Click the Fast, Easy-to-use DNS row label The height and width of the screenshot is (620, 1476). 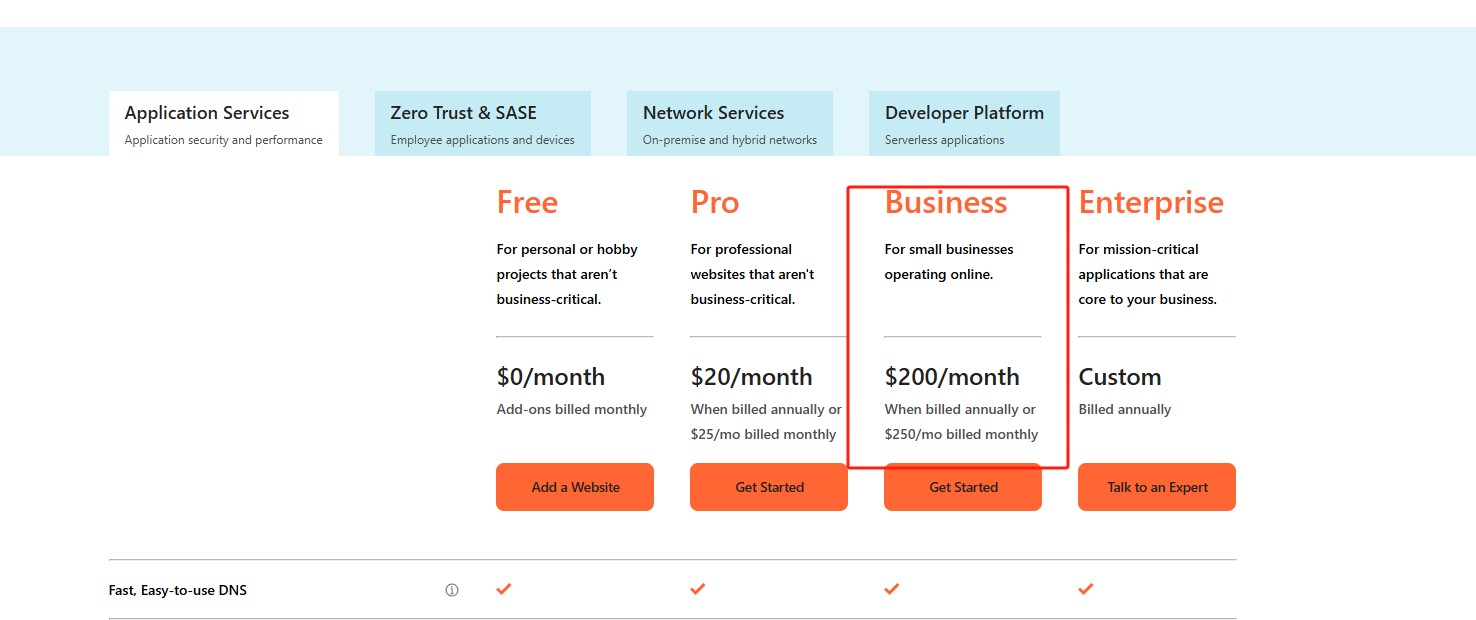178,590
